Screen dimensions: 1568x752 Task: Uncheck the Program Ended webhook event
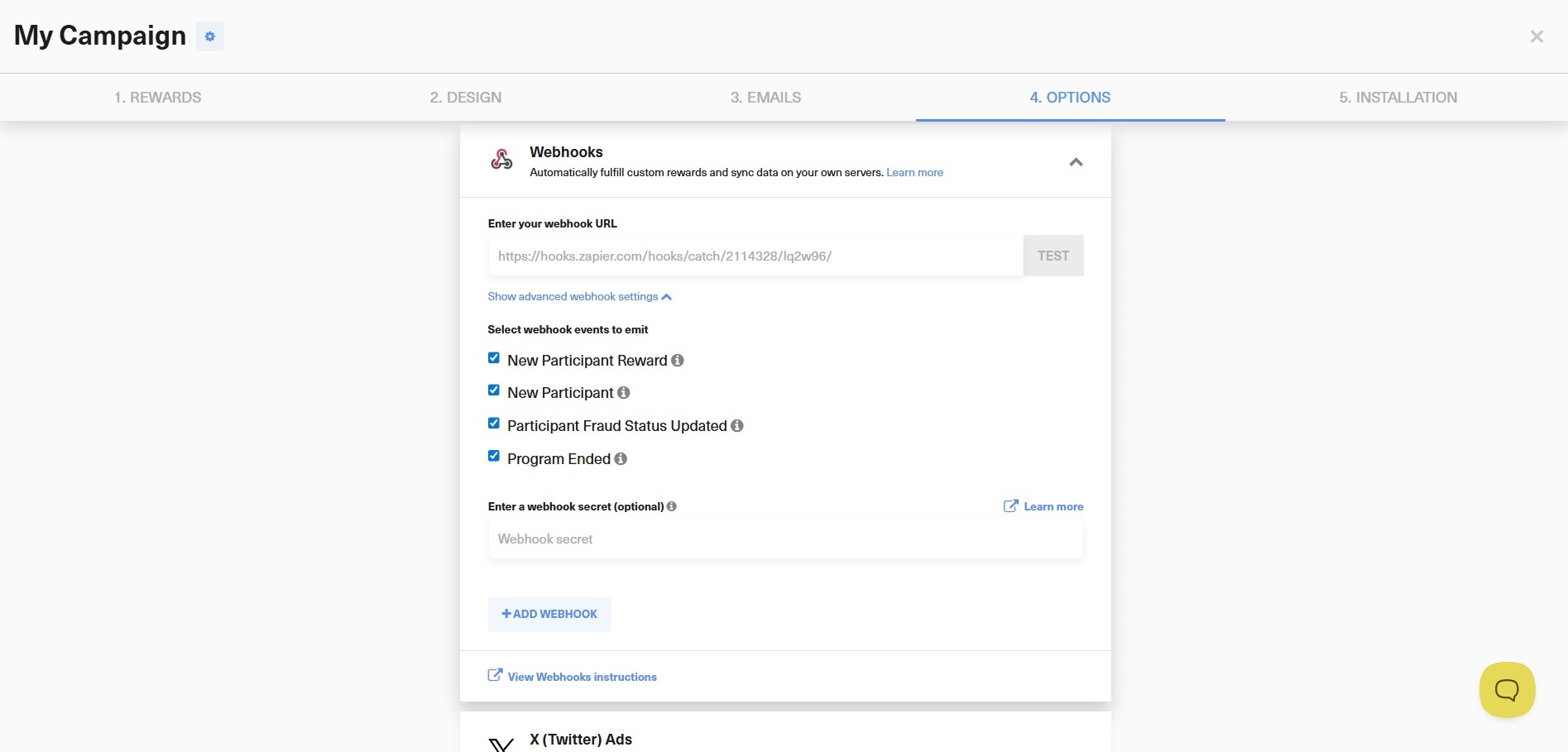tap(493, 455)
